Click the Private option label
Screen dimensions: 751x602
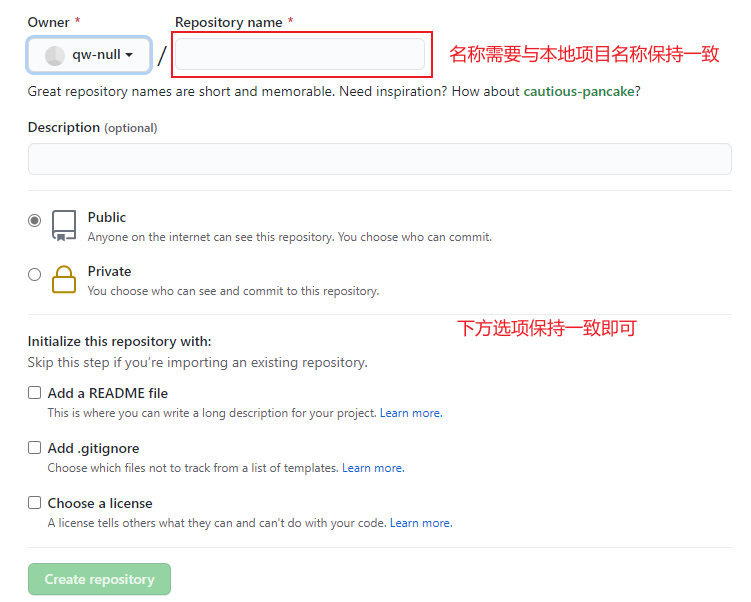(x=109, y=272)
